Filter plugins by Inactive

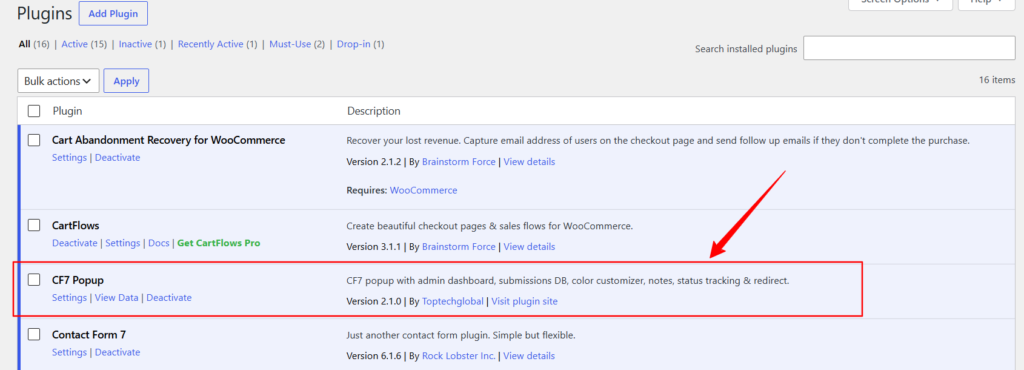pos(135,44)
